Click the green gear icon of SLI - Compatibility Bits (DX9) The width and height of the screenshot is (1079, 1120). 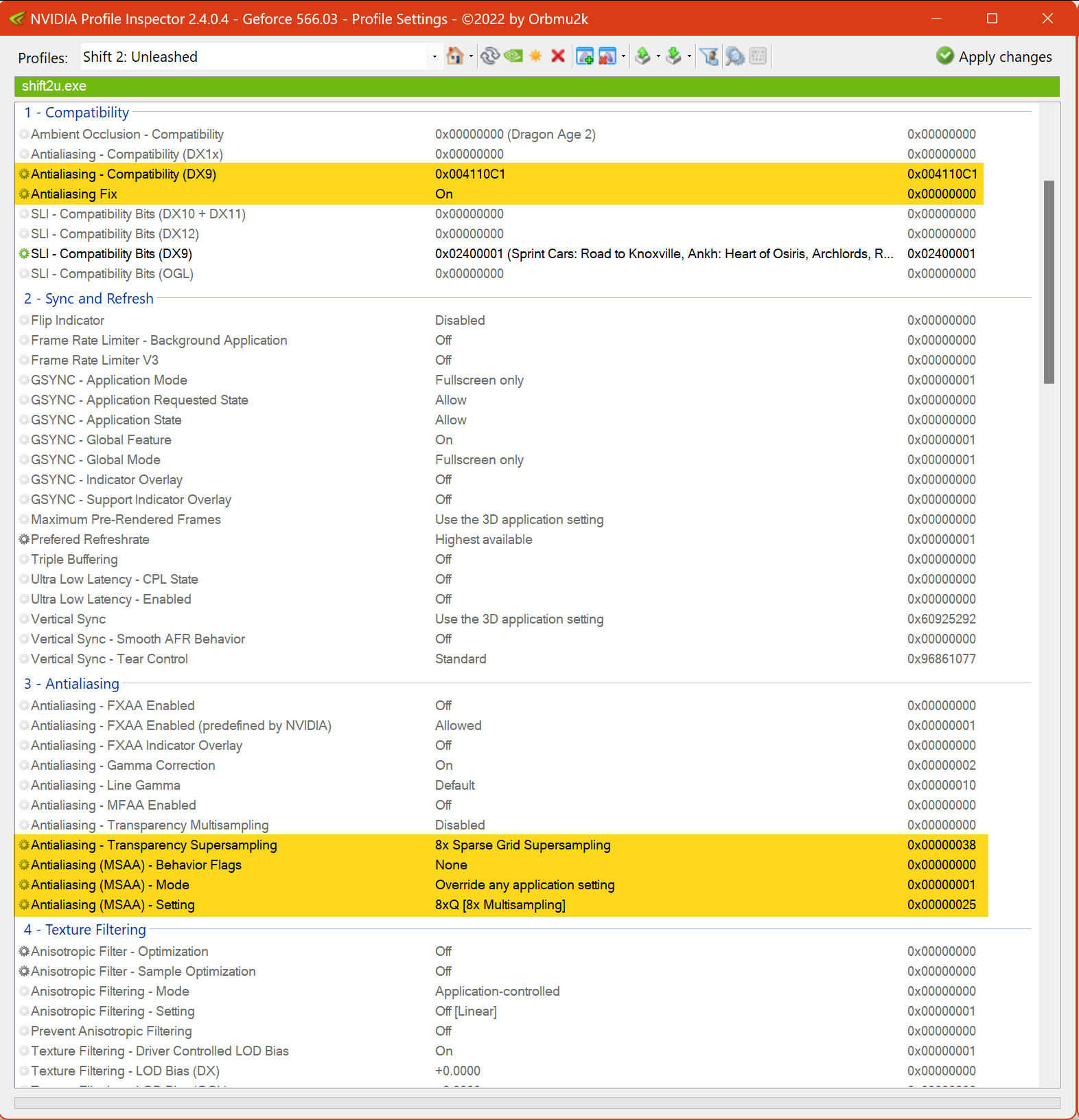(24, 254)
